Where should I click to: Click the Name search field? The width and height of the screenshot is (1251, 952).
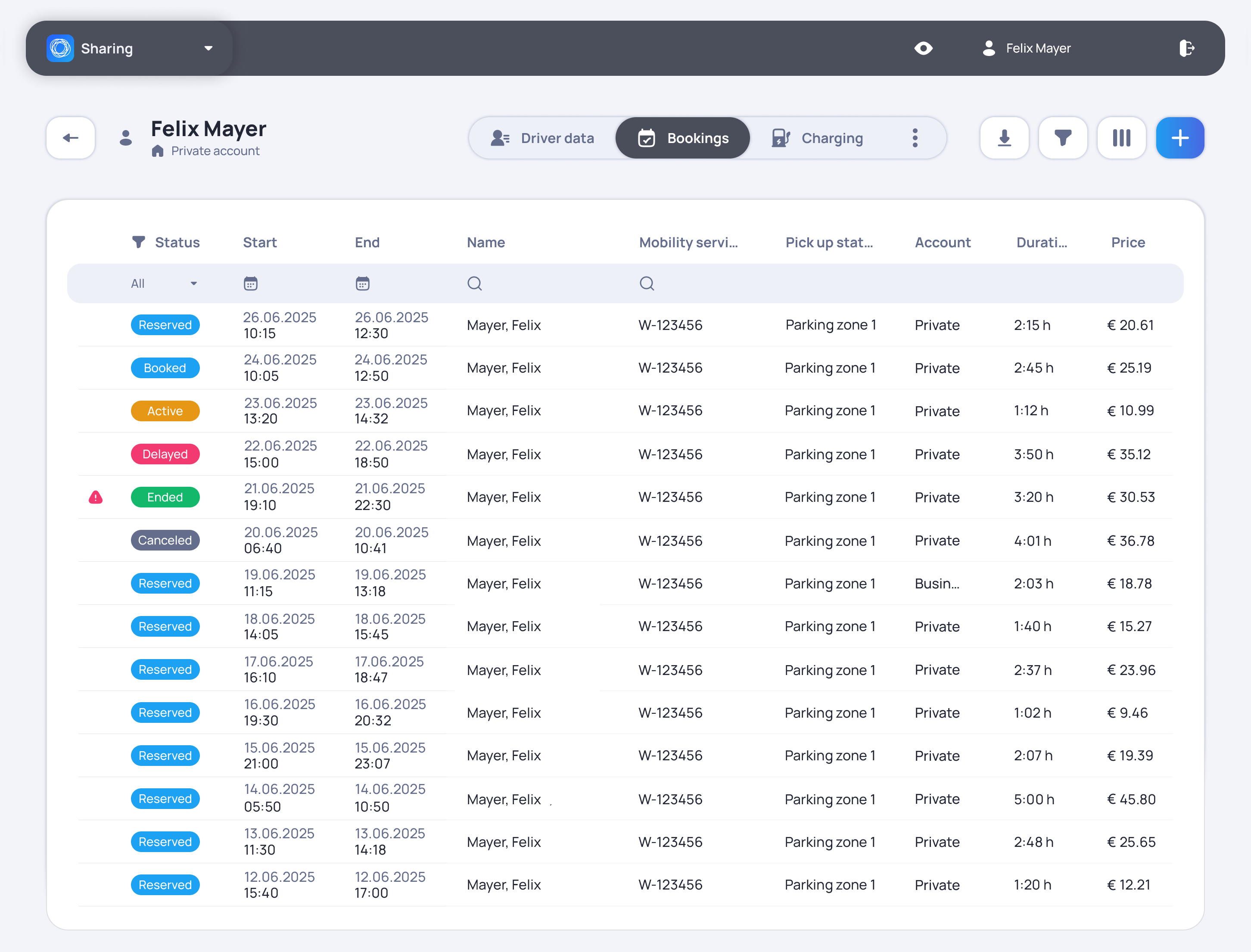click(x=544, y=283)
